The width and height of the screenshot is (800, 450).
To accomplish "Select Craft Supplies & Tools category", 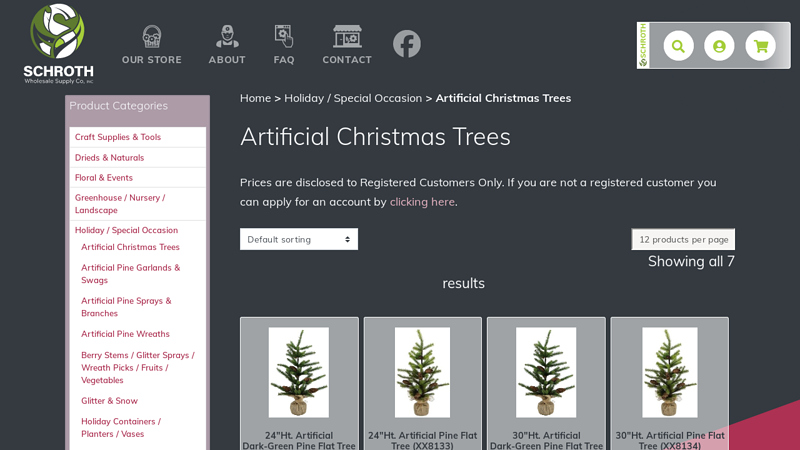I will 118,137.
